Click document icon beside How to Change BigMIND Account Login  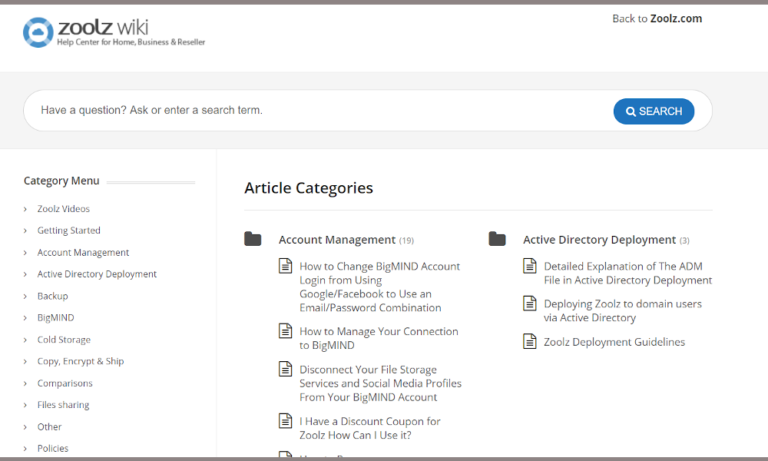tap(286, 266)
